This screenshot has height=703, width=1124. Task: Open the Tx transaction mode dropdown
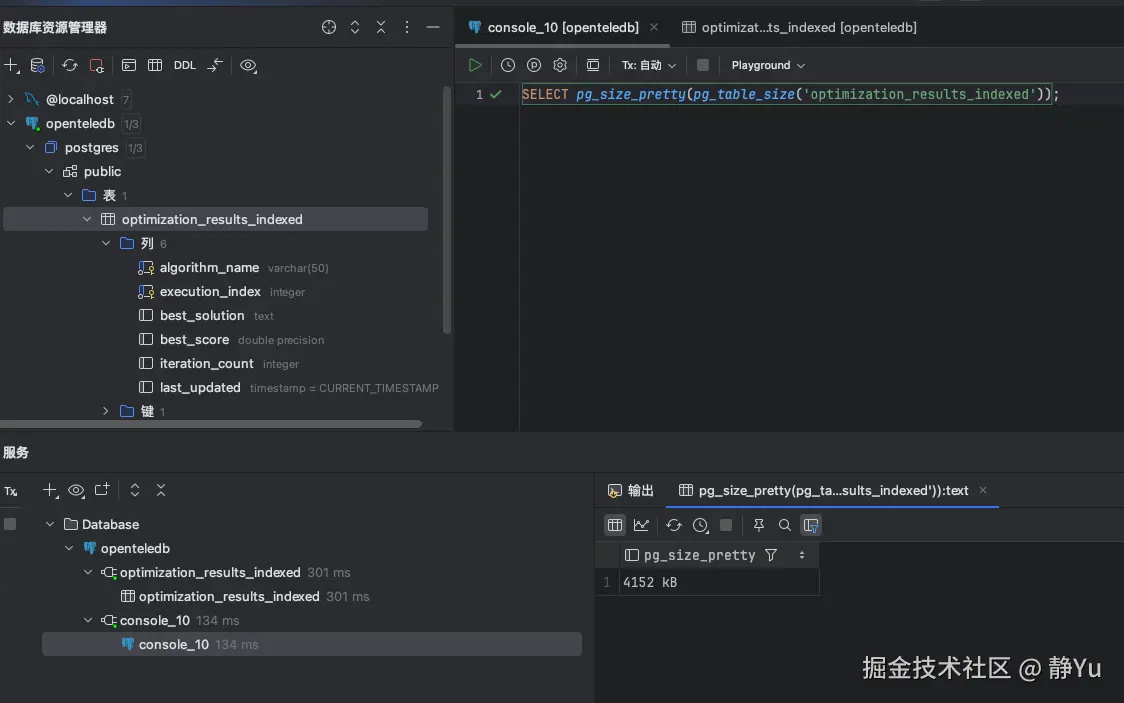point(649,65)
